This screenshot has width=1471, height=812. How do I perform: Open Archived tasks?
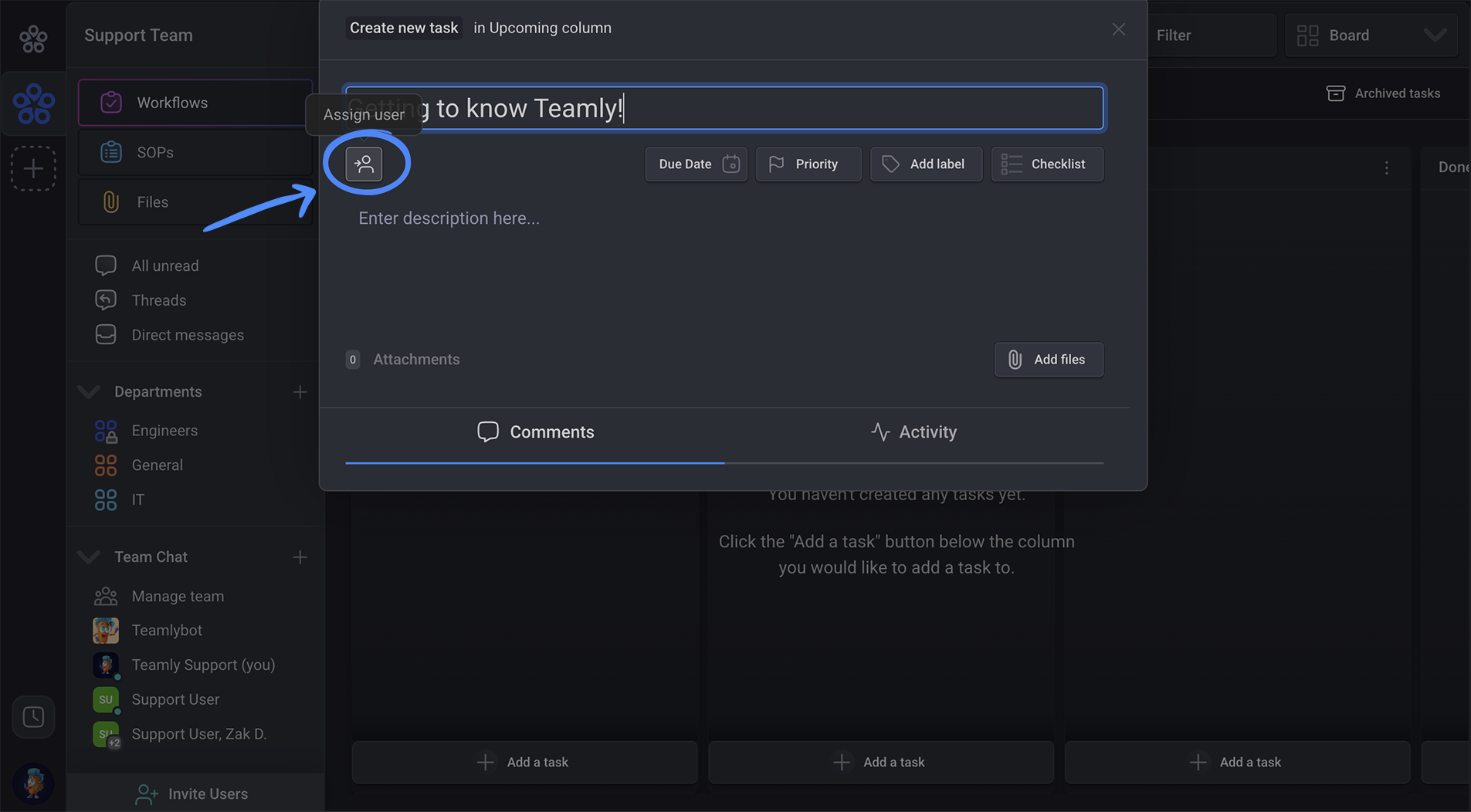pyautogui.click(x=1383, y=93)
